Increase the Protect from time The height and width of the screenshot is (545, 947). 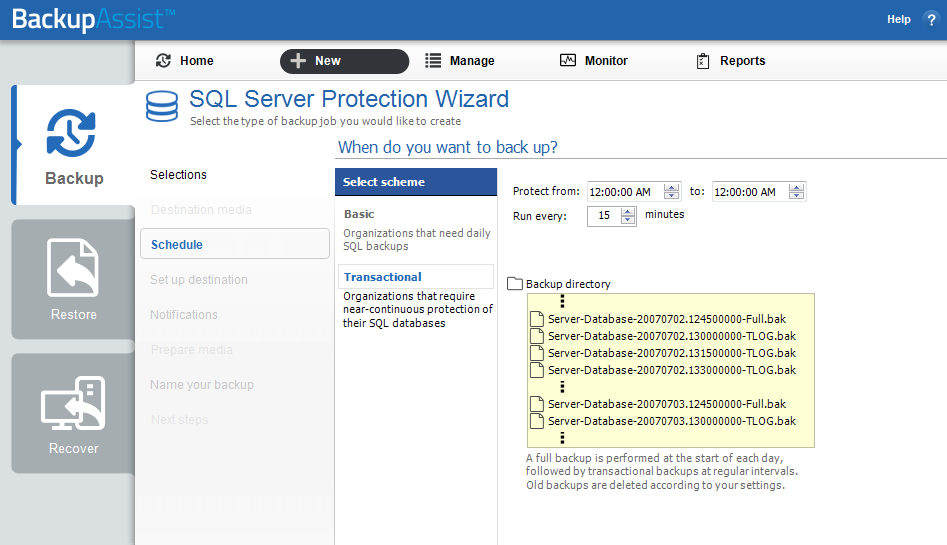pos(671,187)
